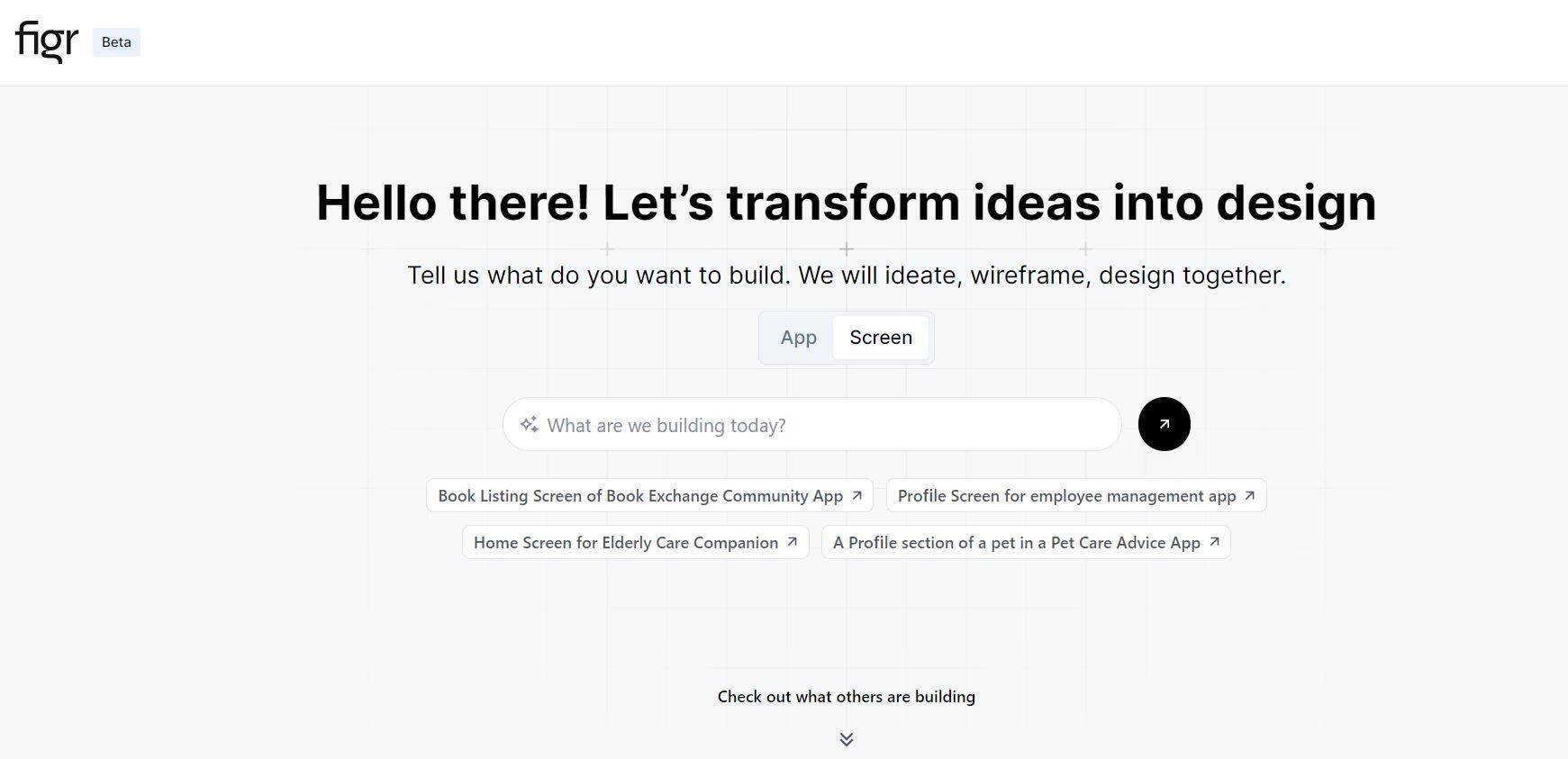
Task: Click the arrow icon on Pet Care suggestion
Action: [x=1214, y=542]
